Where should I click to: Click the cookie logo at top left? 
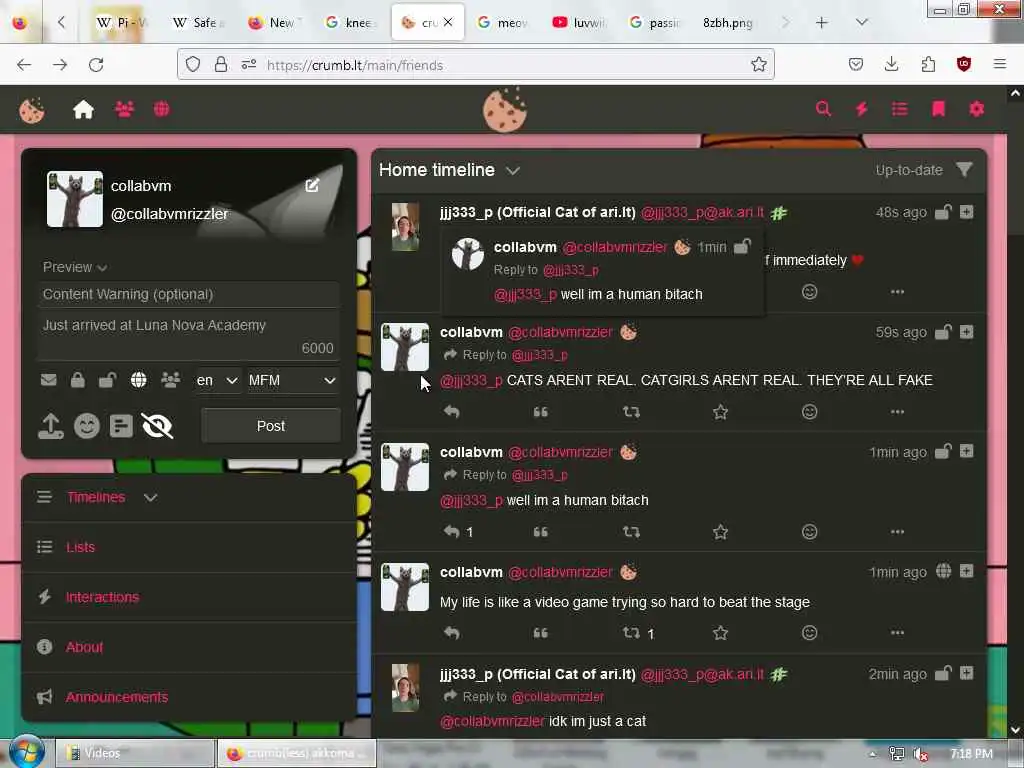[x=31, y=110]
